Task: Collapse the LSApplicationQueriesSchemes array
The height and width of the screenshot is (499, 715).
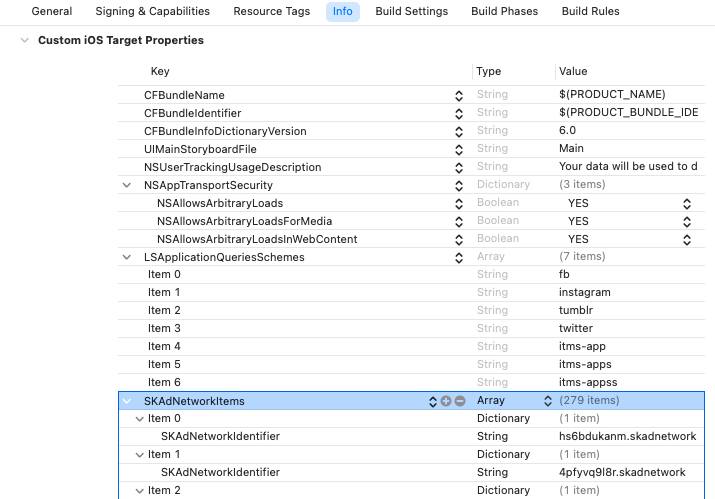Action: (127, 257)
